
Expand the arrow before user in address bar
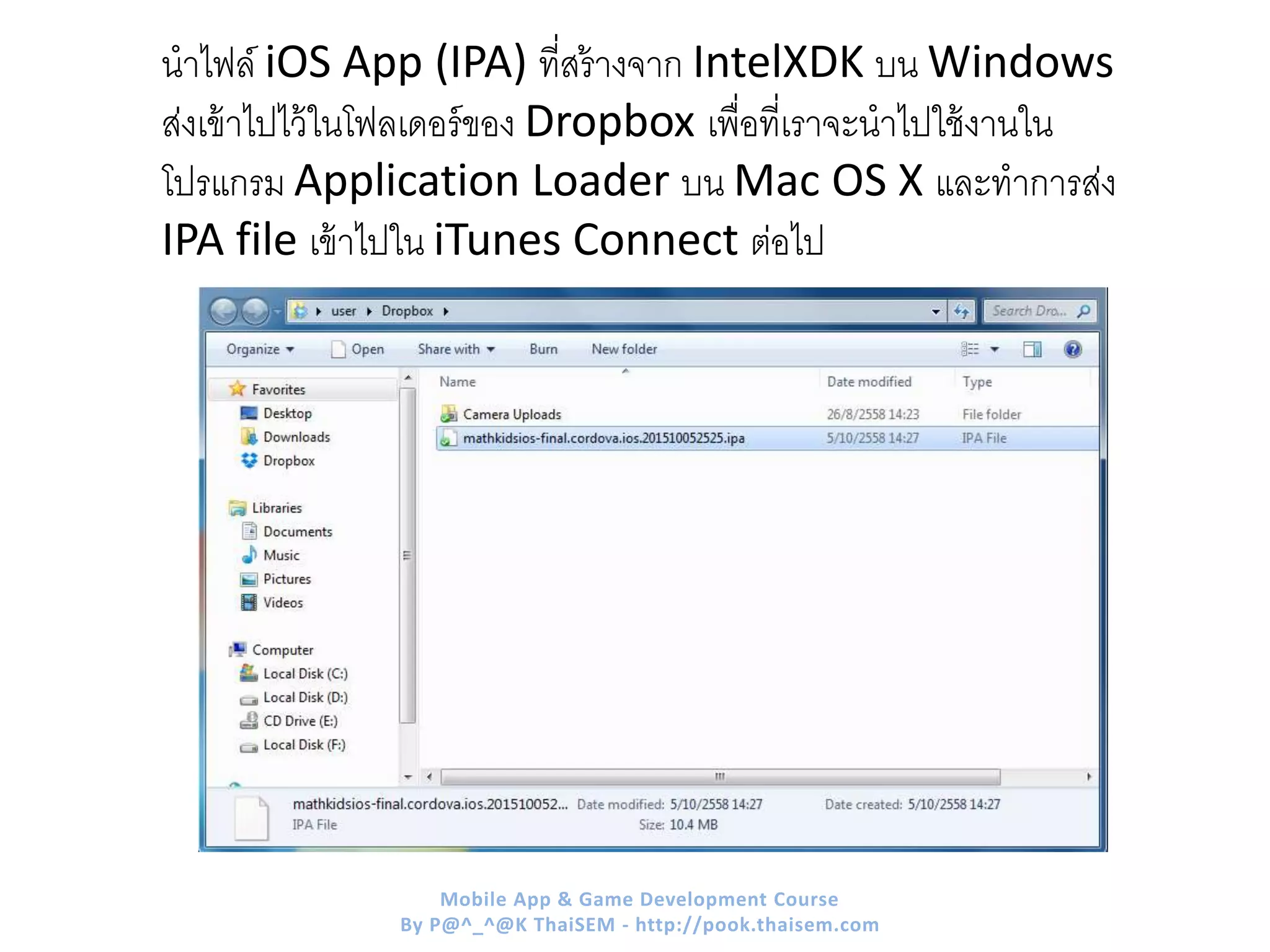319,312
